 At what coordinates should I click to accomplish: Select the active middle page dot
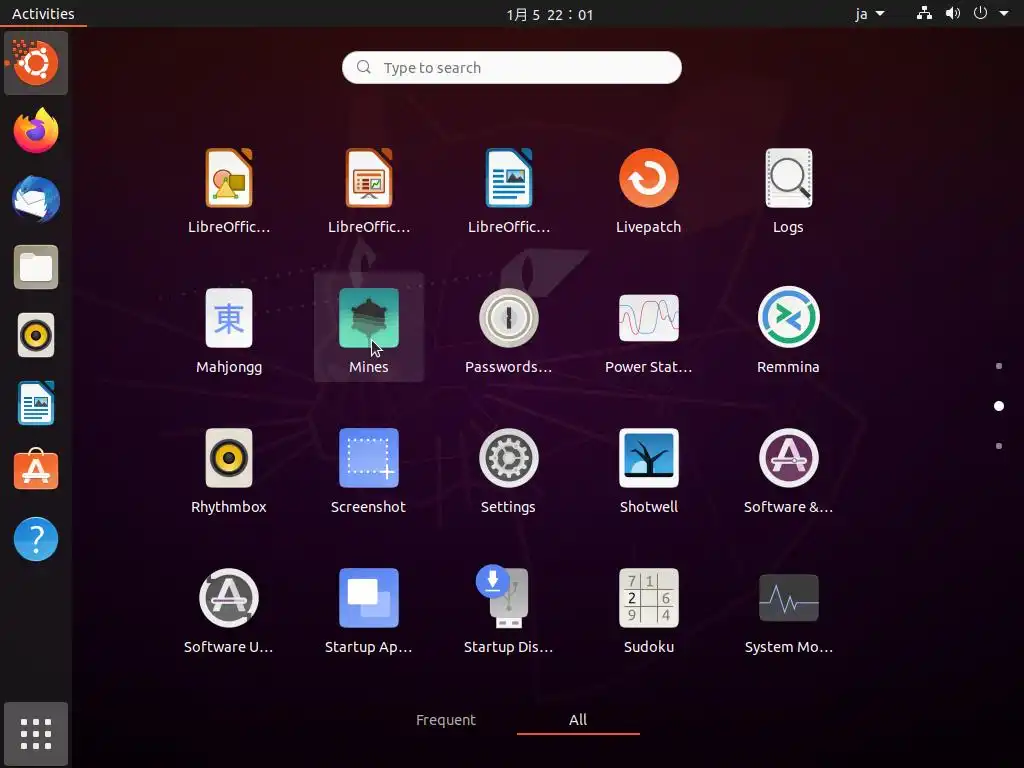click(999, 406)
